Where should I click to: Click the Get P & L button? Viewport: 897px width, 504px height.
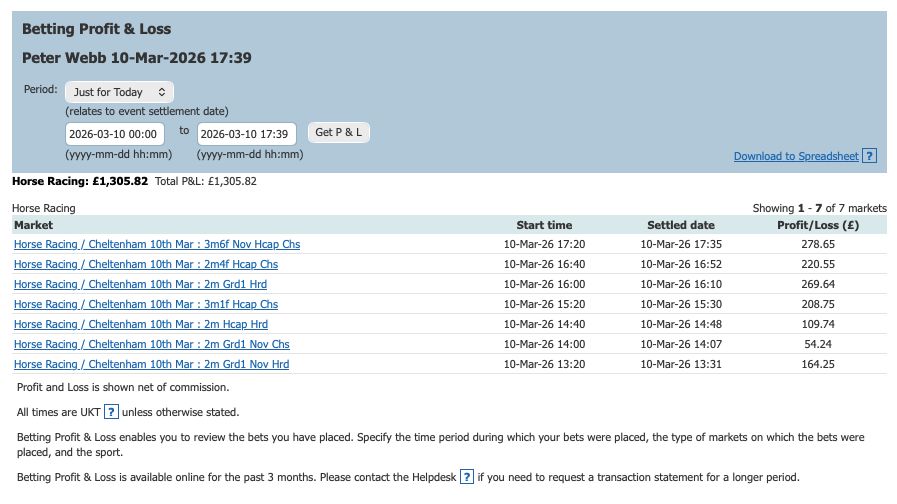pos(339,132)
